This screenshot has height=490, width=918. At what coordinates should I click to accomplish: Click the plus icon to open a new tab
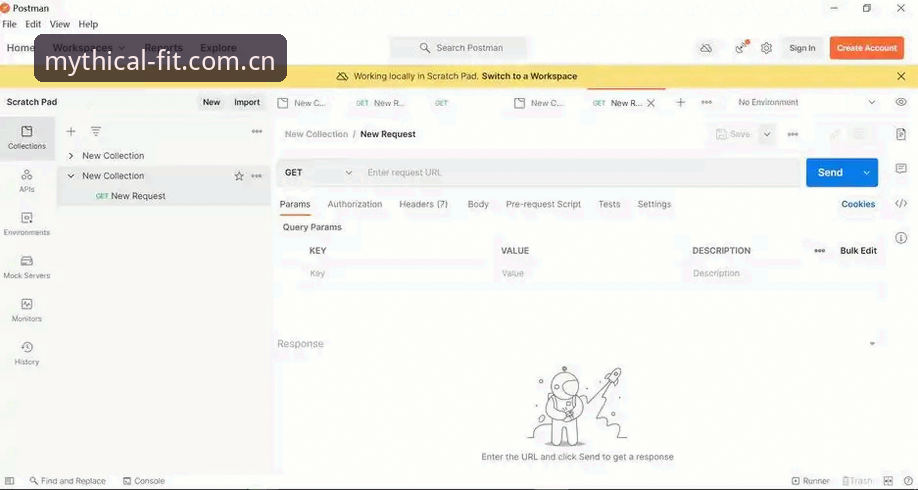pos(680,102)
